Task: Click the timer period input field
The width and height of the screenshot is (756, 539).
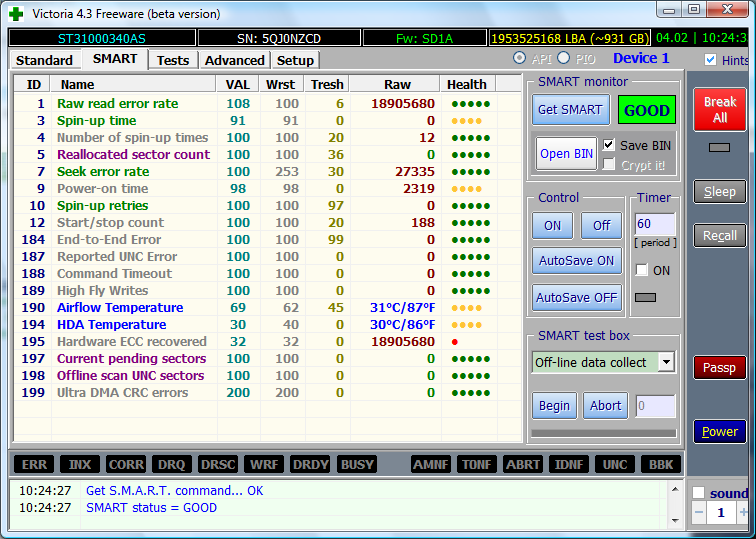Action: click(x=655, y=224)
